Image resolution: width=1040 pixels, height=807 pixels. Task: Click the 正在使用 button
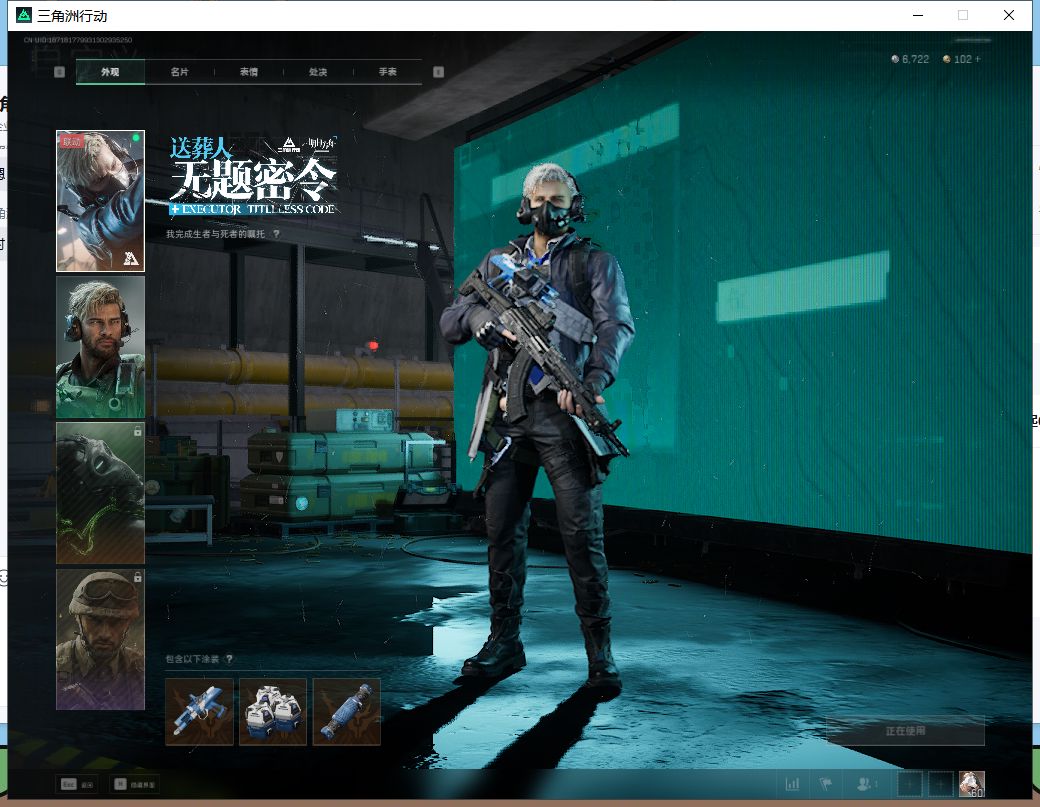pos(905,731)
